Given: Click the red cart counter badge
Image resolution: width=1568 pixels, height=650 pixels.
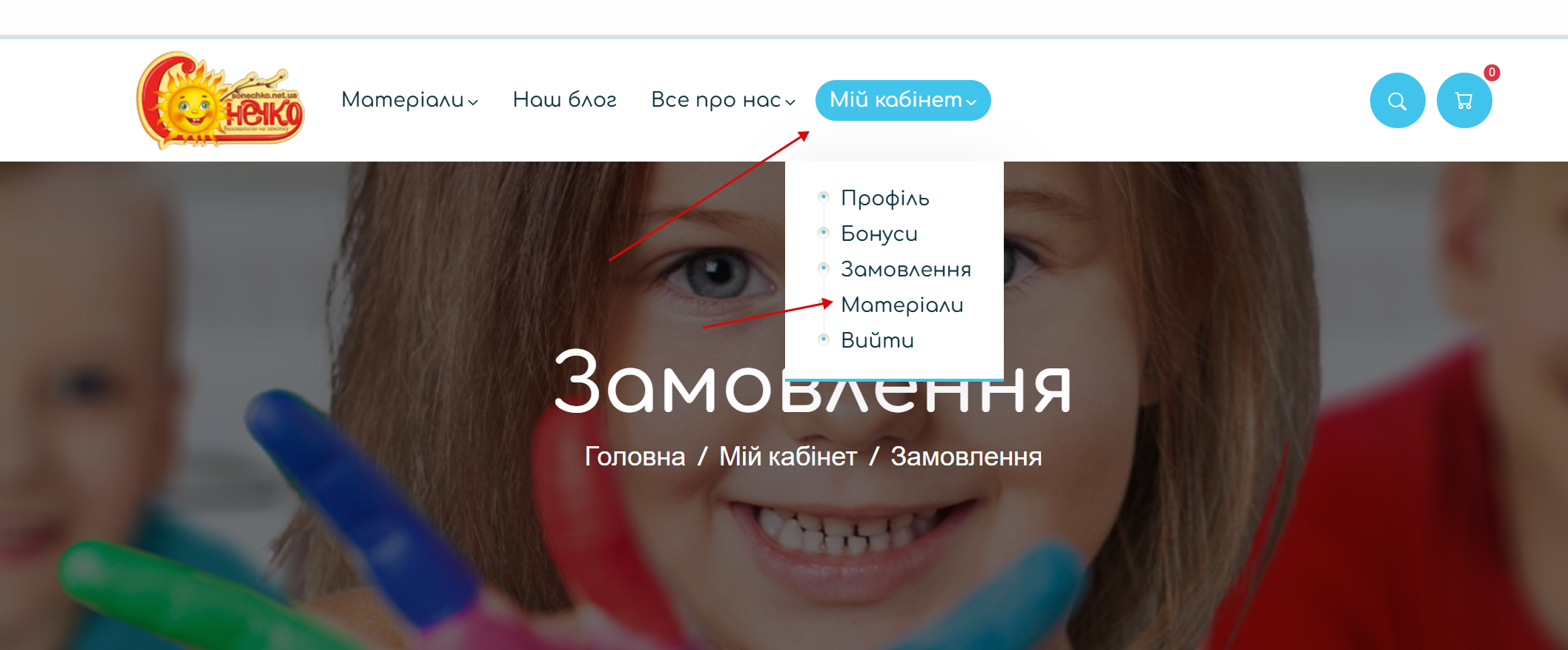Looking at the screenshot, I should pyautogui.click(x=1492, y=73).
